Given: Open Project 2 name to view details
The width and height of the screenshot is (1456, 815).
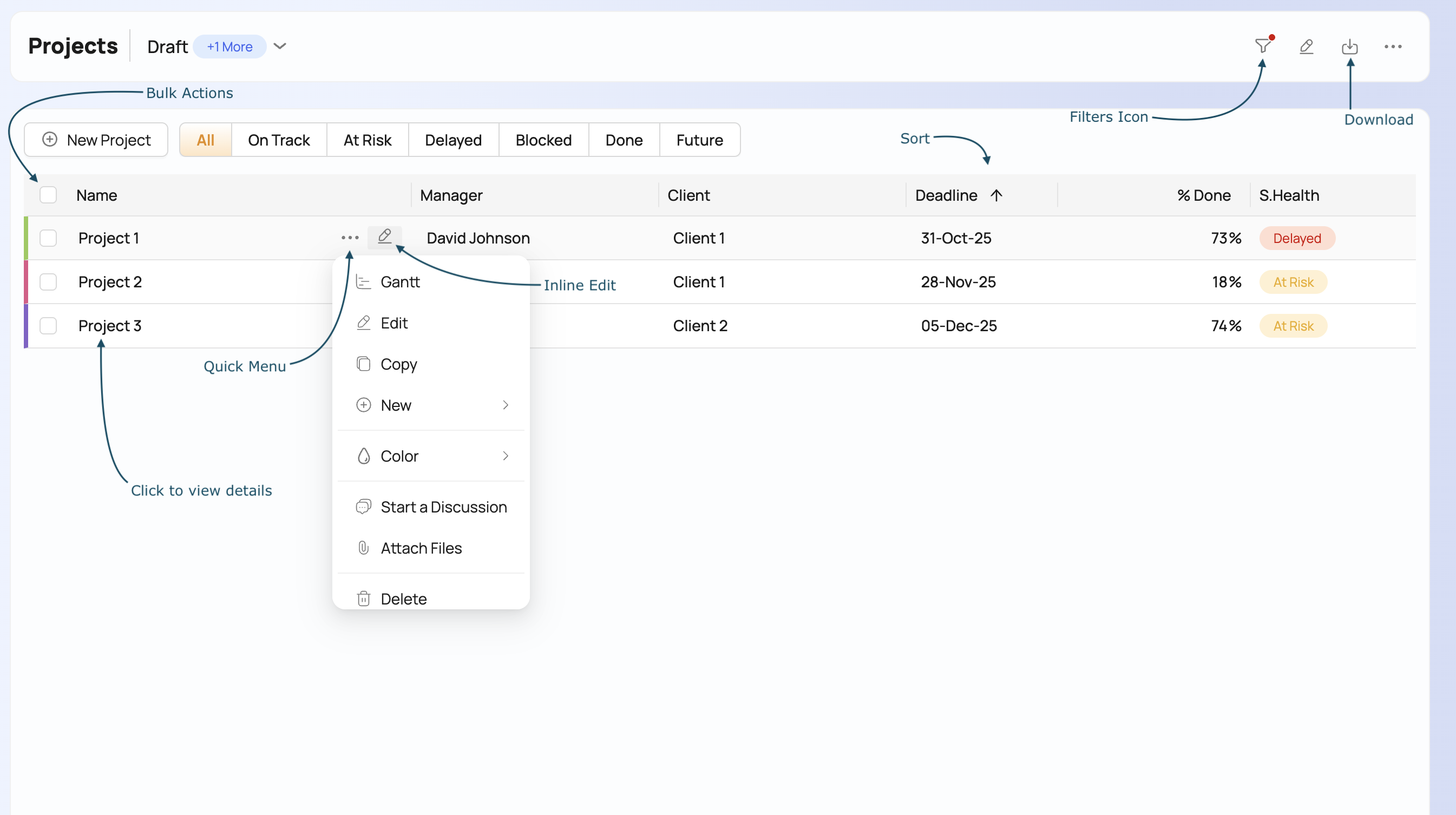Looking at the screenshot, I should tap(110, 281).
